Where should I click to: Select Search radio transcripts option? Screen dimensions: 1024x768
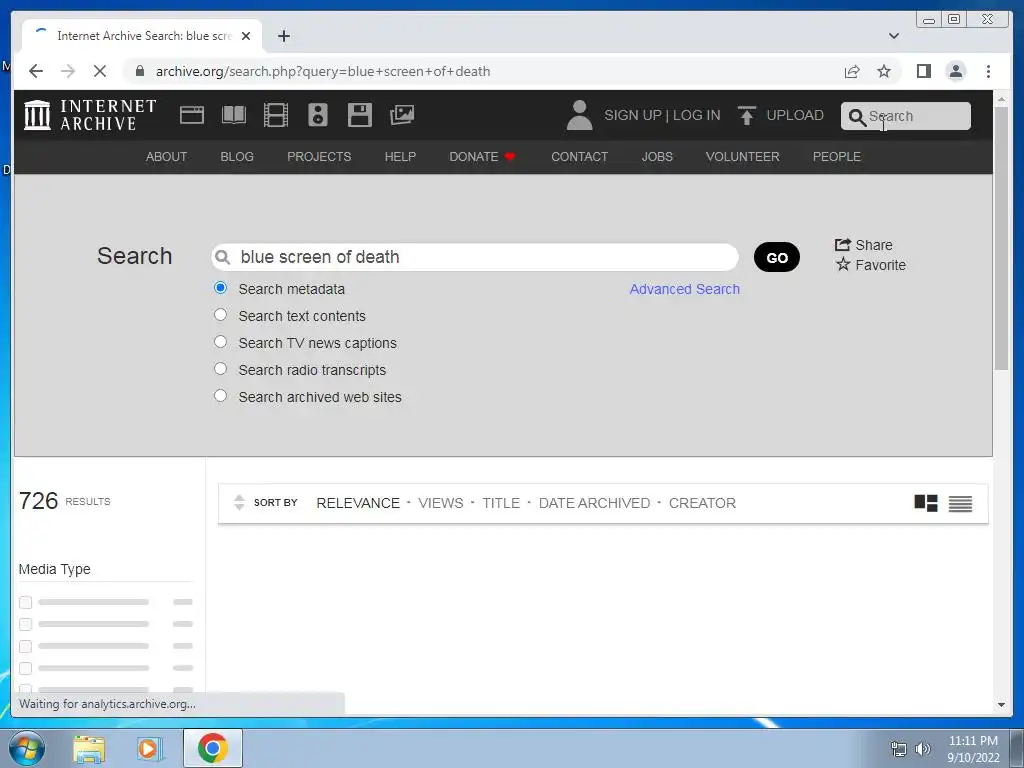point(221,369)
